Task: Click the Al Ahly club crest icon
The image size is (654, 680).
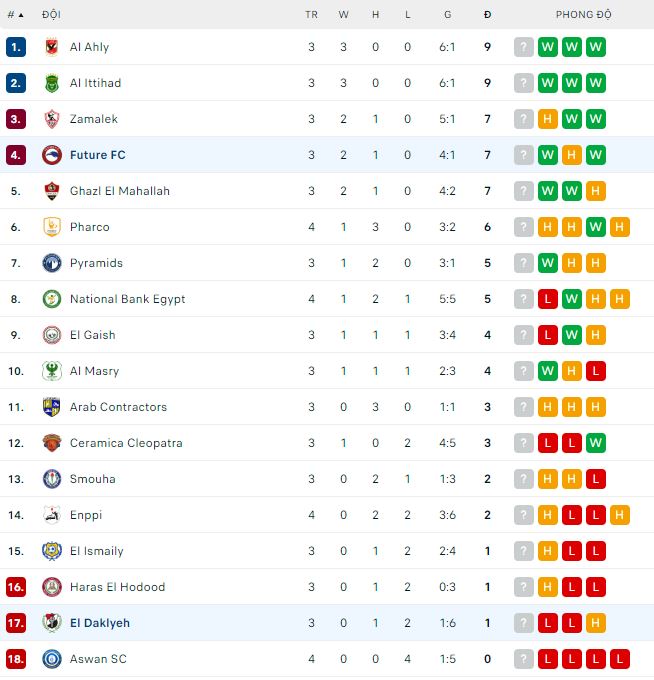Action: pyautogui.click(x=51, y=47)
